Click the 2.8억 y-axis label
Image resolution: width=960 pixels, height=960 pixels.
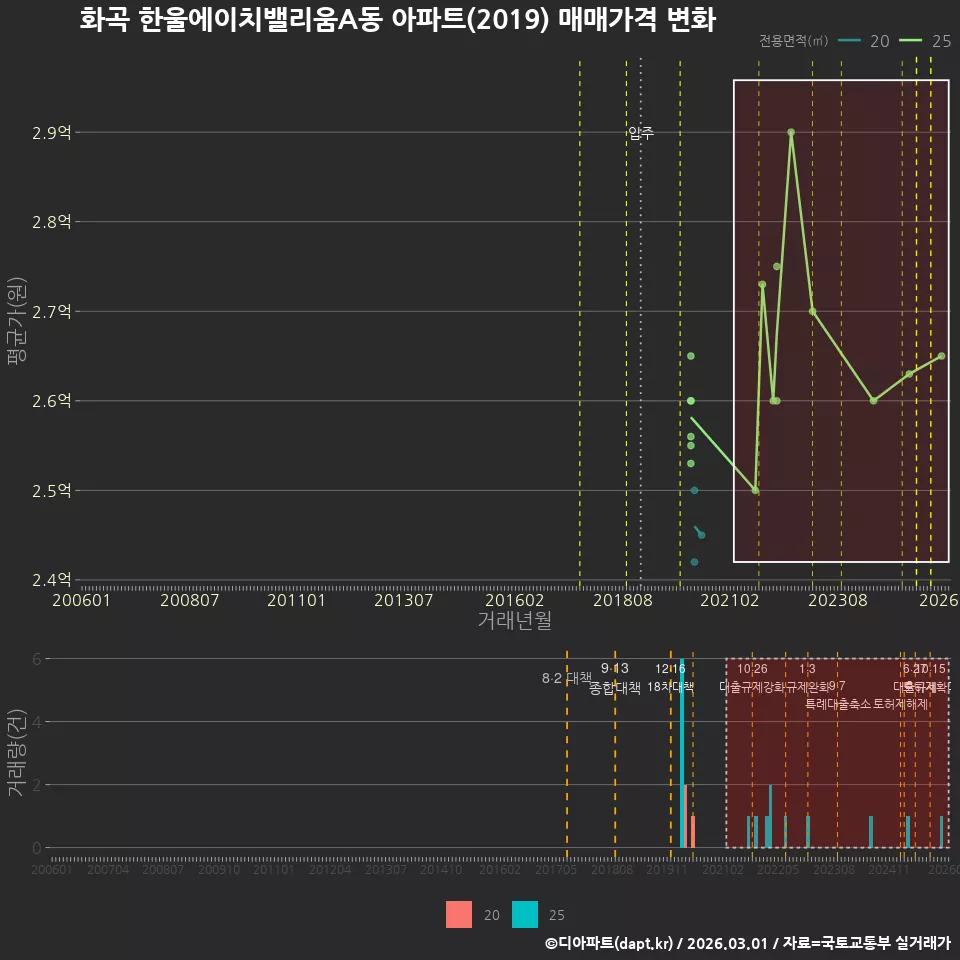point(51,222)
